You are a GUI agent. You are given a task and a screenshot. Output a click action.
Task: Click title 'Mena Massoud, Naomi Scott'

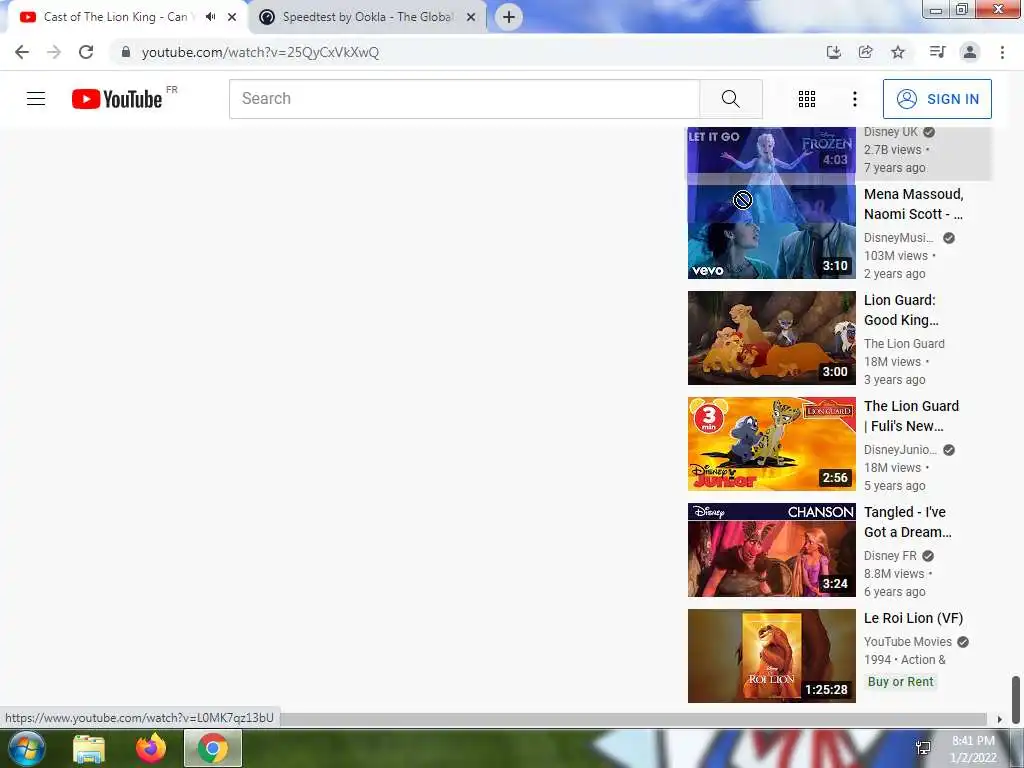click(x=914, y=204)
